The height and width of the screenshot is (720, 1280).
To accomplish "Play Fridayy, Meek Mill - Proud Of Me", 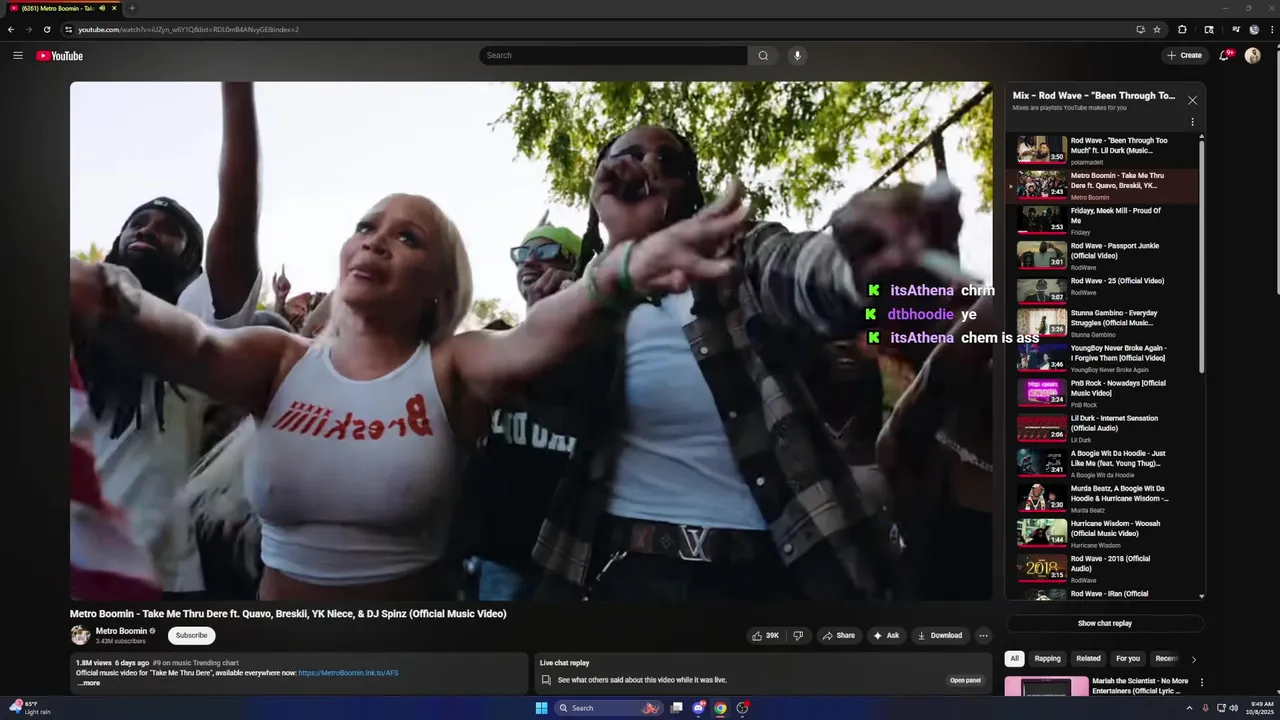I will point(1103,220).
